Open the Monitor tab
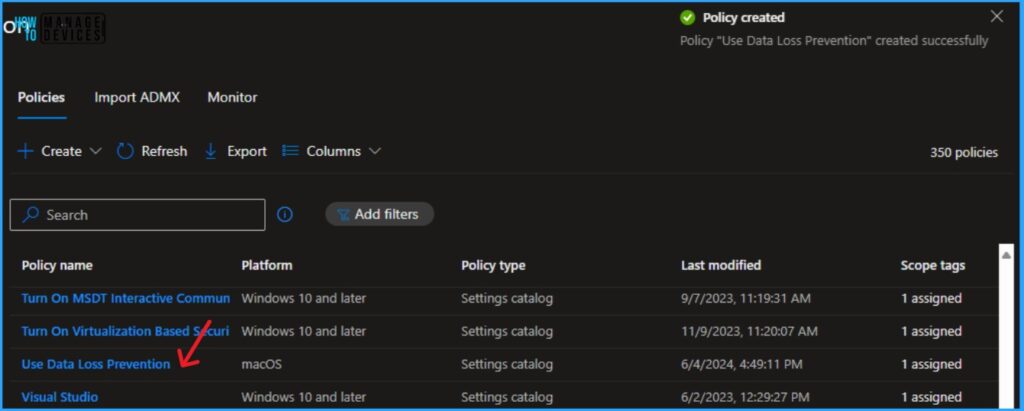The image size is (1024, 411). coord(232,97)
